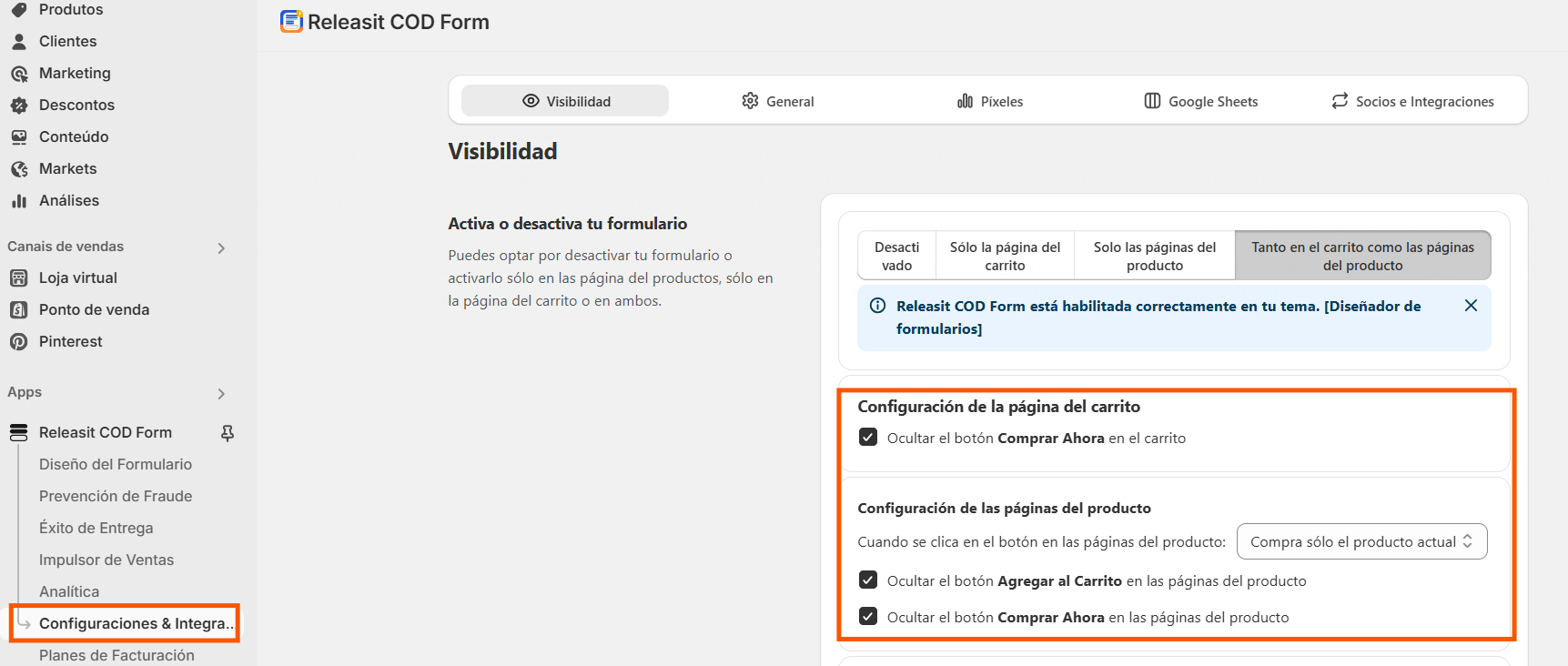1568x666 pixels.
Task: Click the Descontos badge icon
Action: (19, 105)
